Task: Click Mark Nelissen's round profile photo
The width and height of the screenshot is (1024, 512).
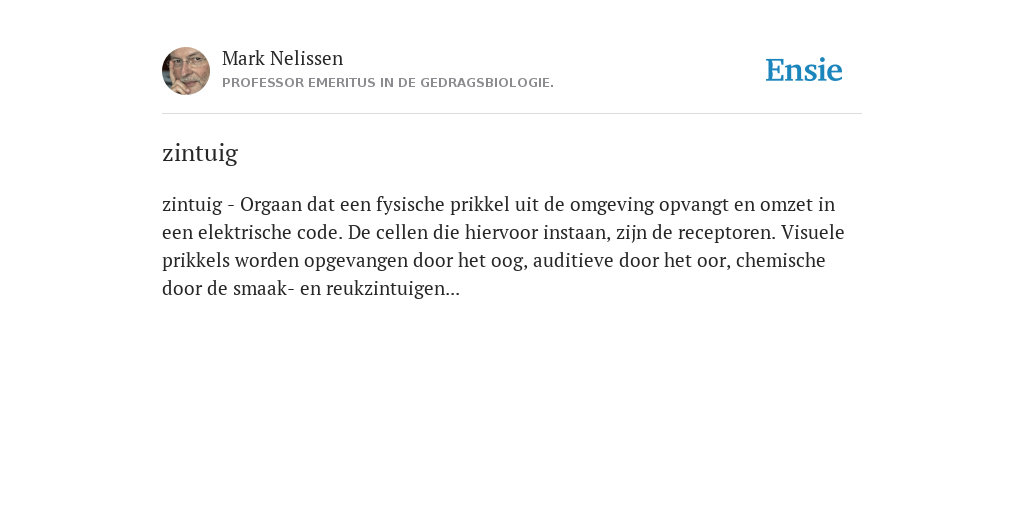Action: 186,71
